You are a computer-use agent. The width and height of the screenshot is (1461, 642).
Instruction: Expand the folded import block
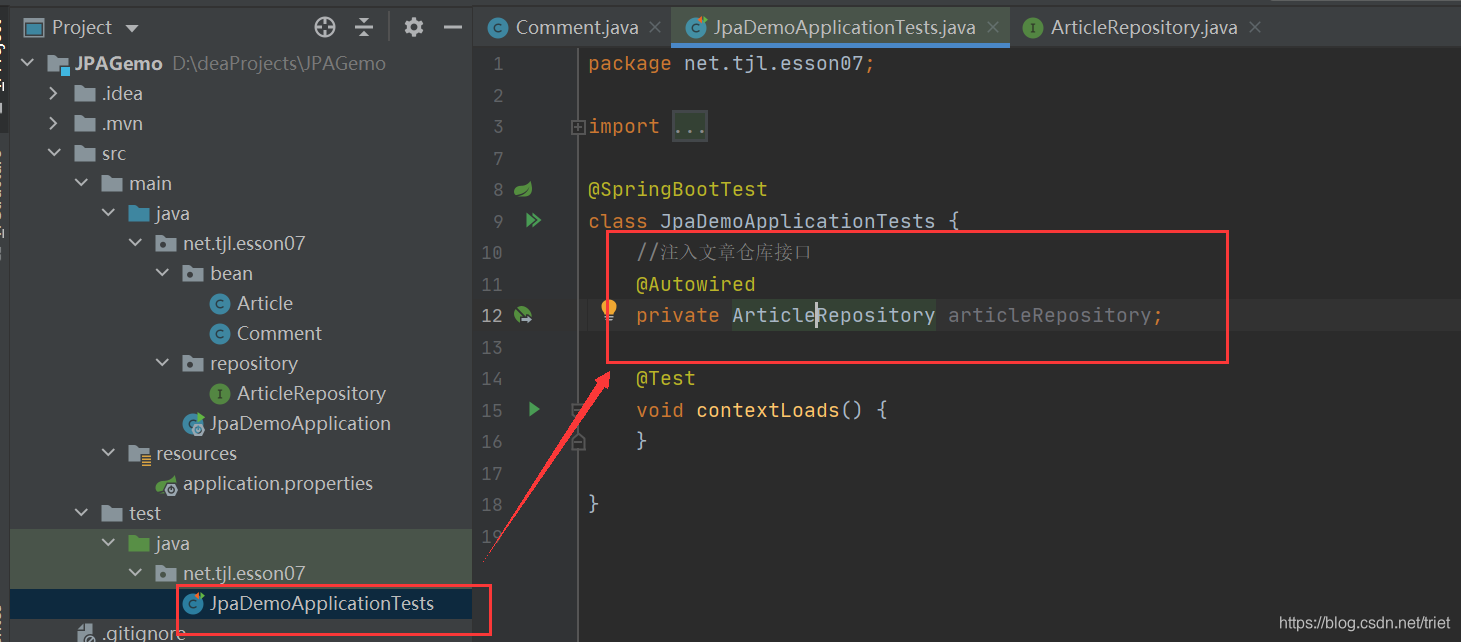(x=577, y=127)
